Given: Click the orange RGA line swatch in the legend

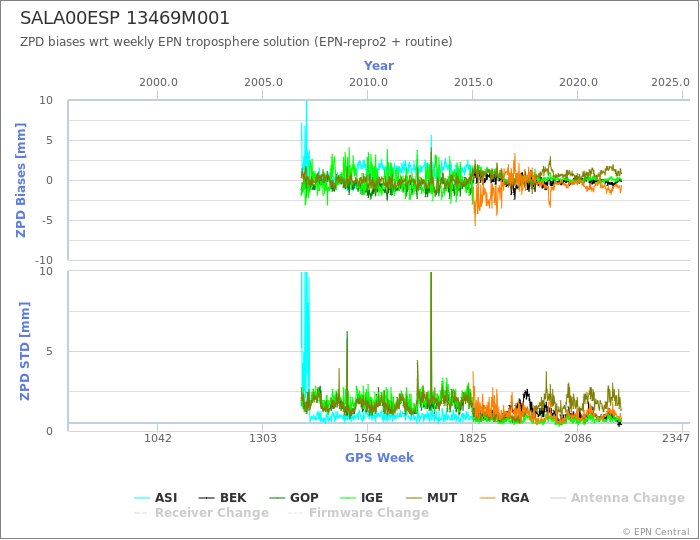Looking at the screenshot, I should 488,498.
